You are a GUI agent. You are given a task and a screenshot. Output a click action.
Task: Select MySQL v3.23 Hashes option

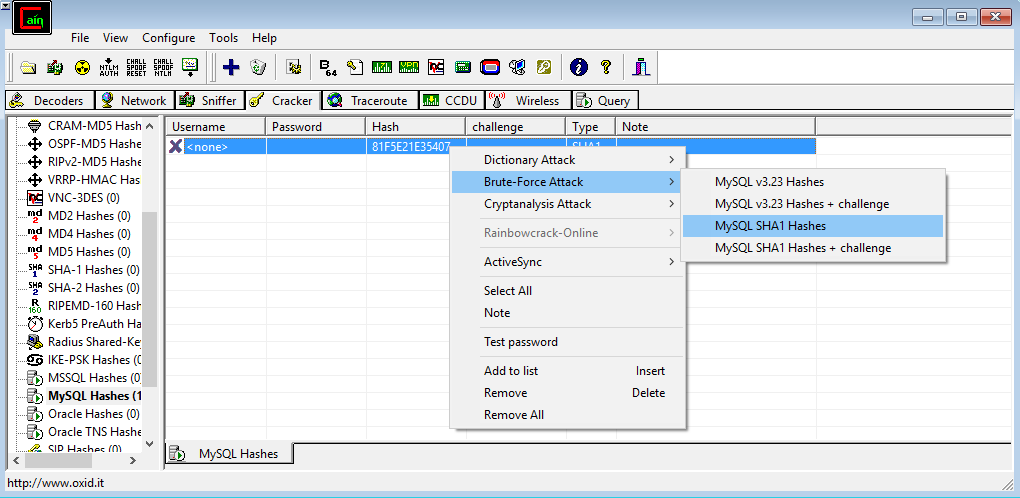(x=813, y=182)
